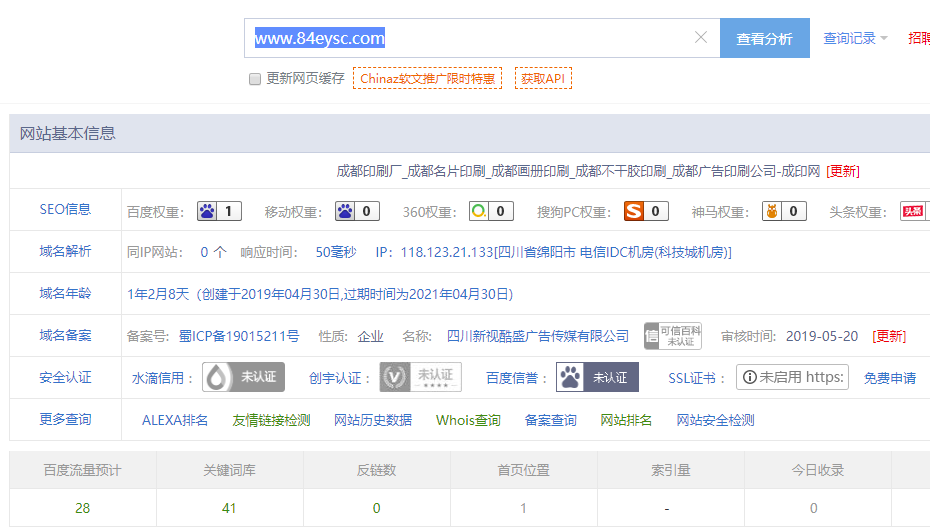Screen dimensions: 930x528
Task: Toggle the 更新网页缓存 checkbox
Action: point(255,78)
